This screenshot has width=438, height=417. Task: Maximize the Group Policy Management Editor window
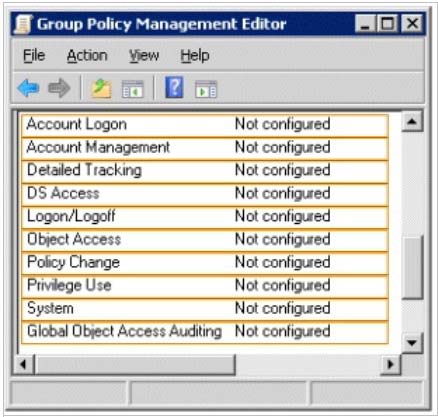(388, 24)
